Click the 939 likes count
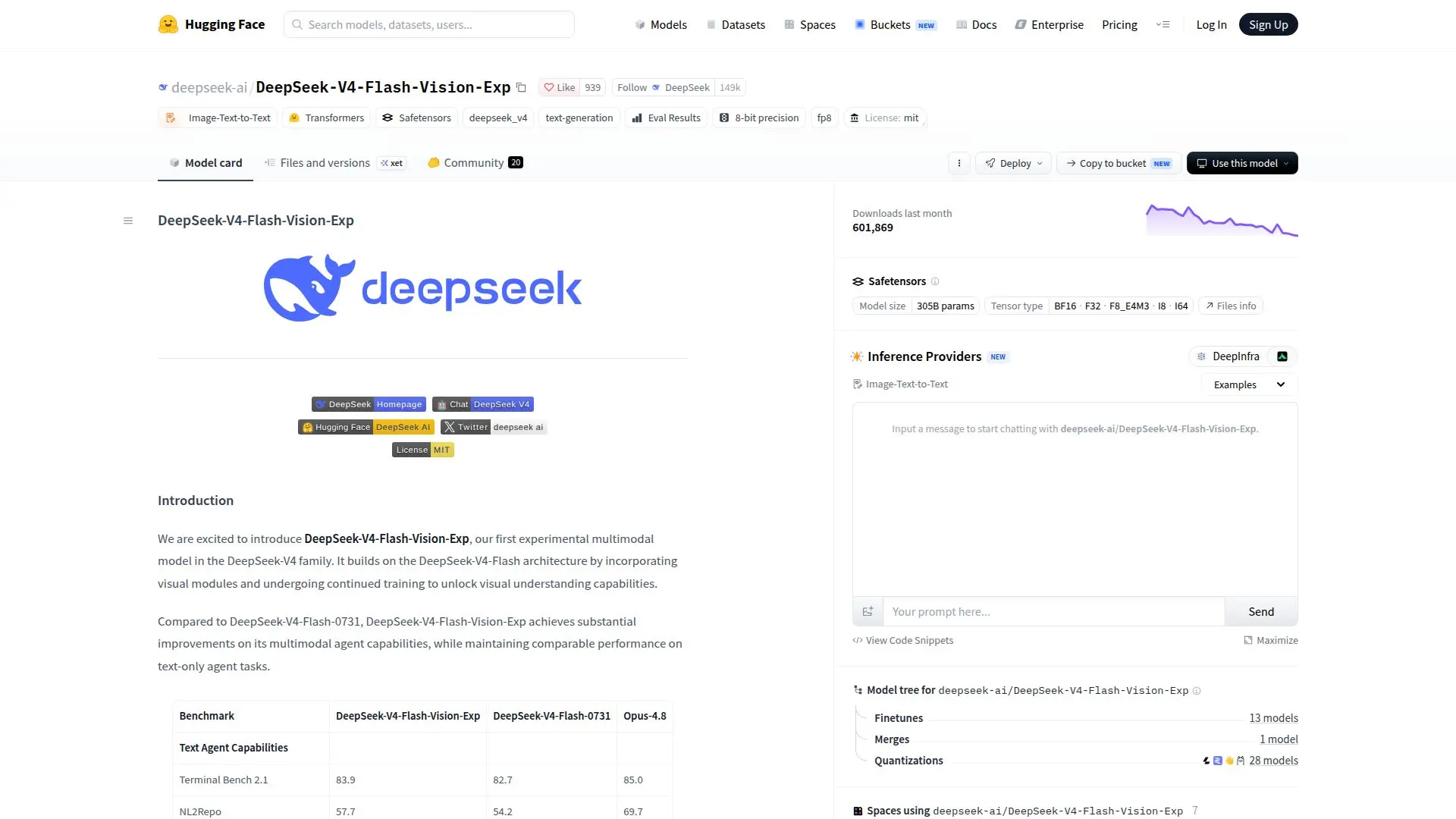The width and height of the screenshot is (1456, 819). click(x=592, y=87)
